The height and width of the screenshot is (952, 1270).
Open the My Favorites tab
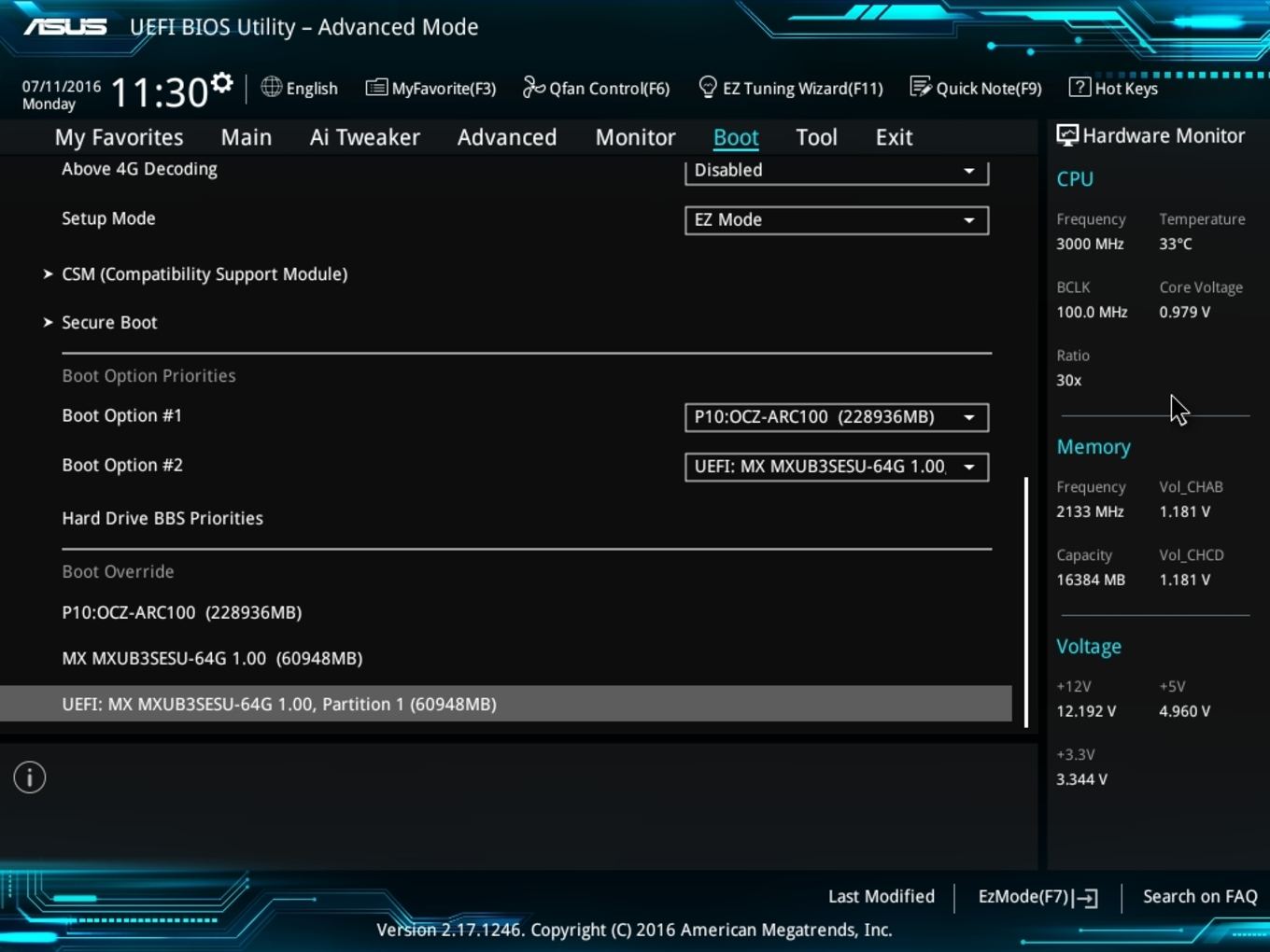point(119,137)
